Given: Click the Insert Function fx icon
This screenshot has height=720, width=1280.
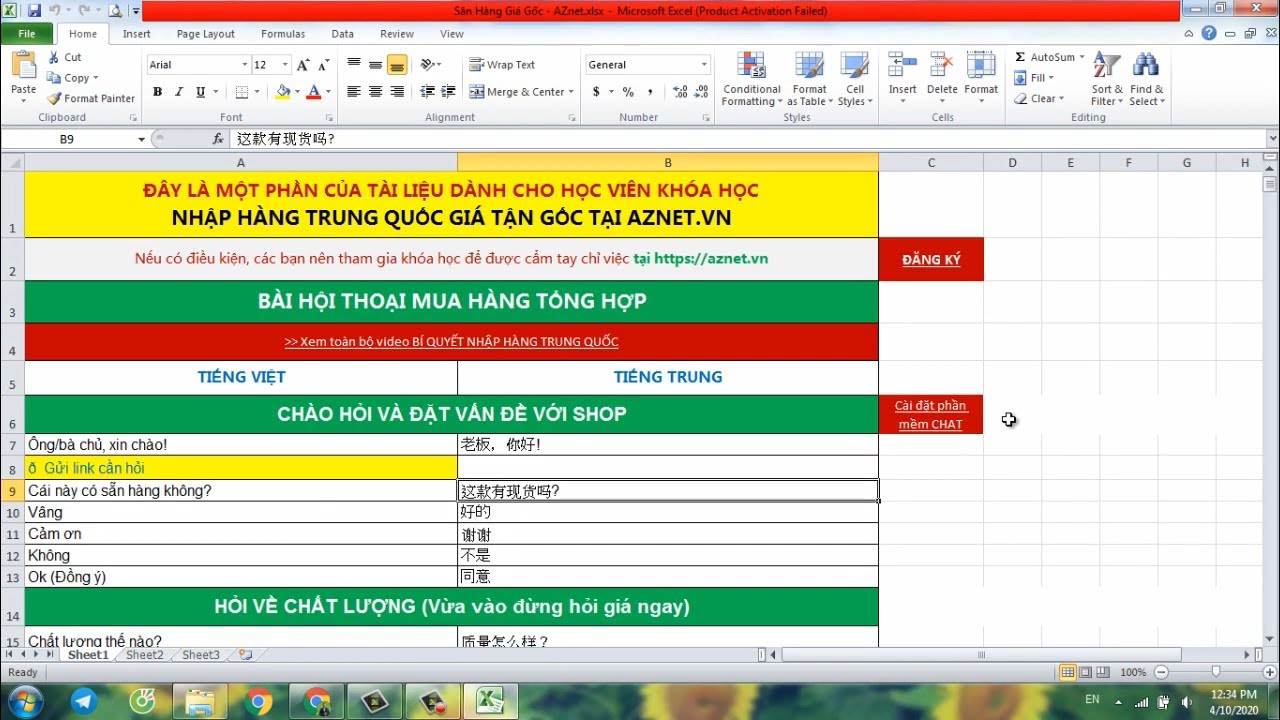Looking at the screenshot, I should click(218, 139).
